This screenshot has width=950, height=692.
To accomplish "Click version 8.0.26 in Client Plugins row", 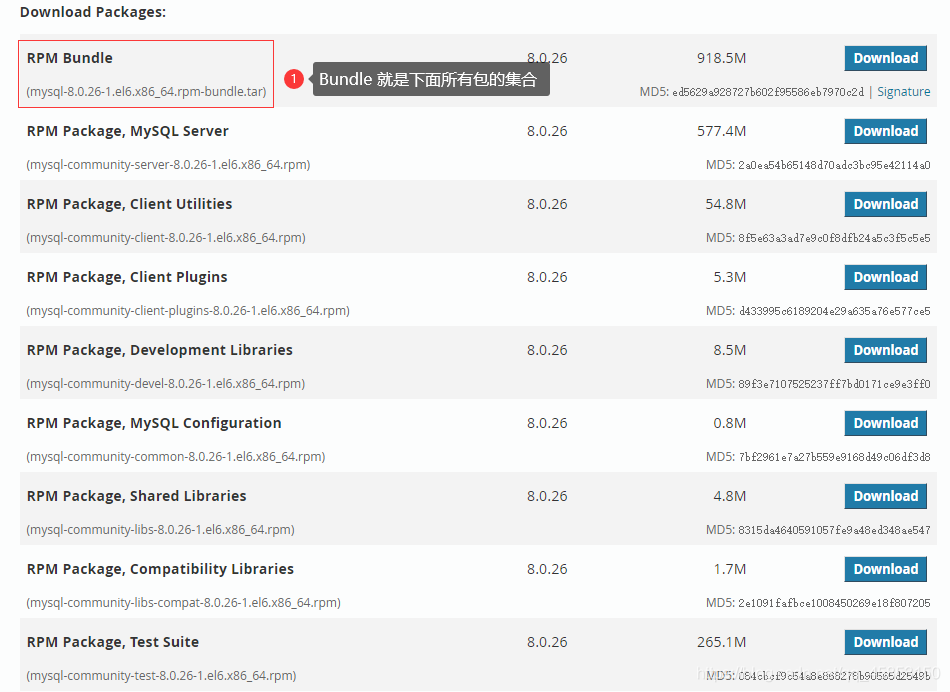I will 547,278.
